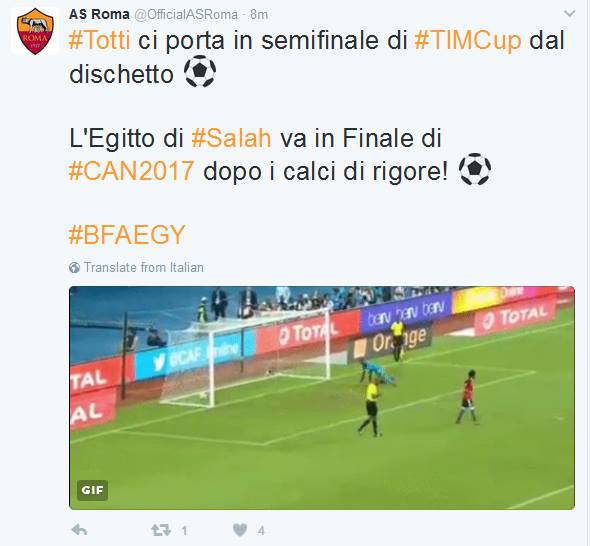Click the globe icon beside Translate

[75, 268]
